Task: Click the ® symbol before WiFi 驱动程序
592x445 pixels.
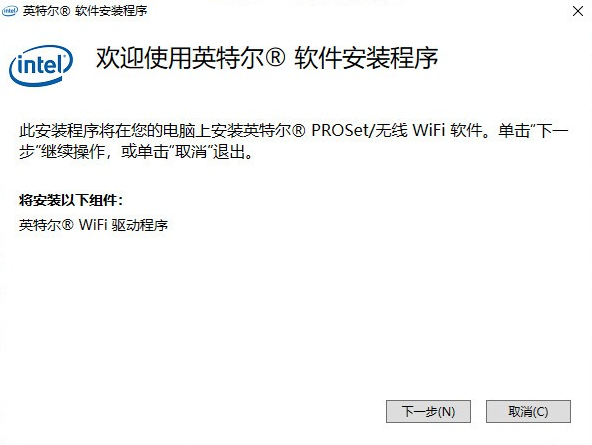Action: click(x=67, y=225)
